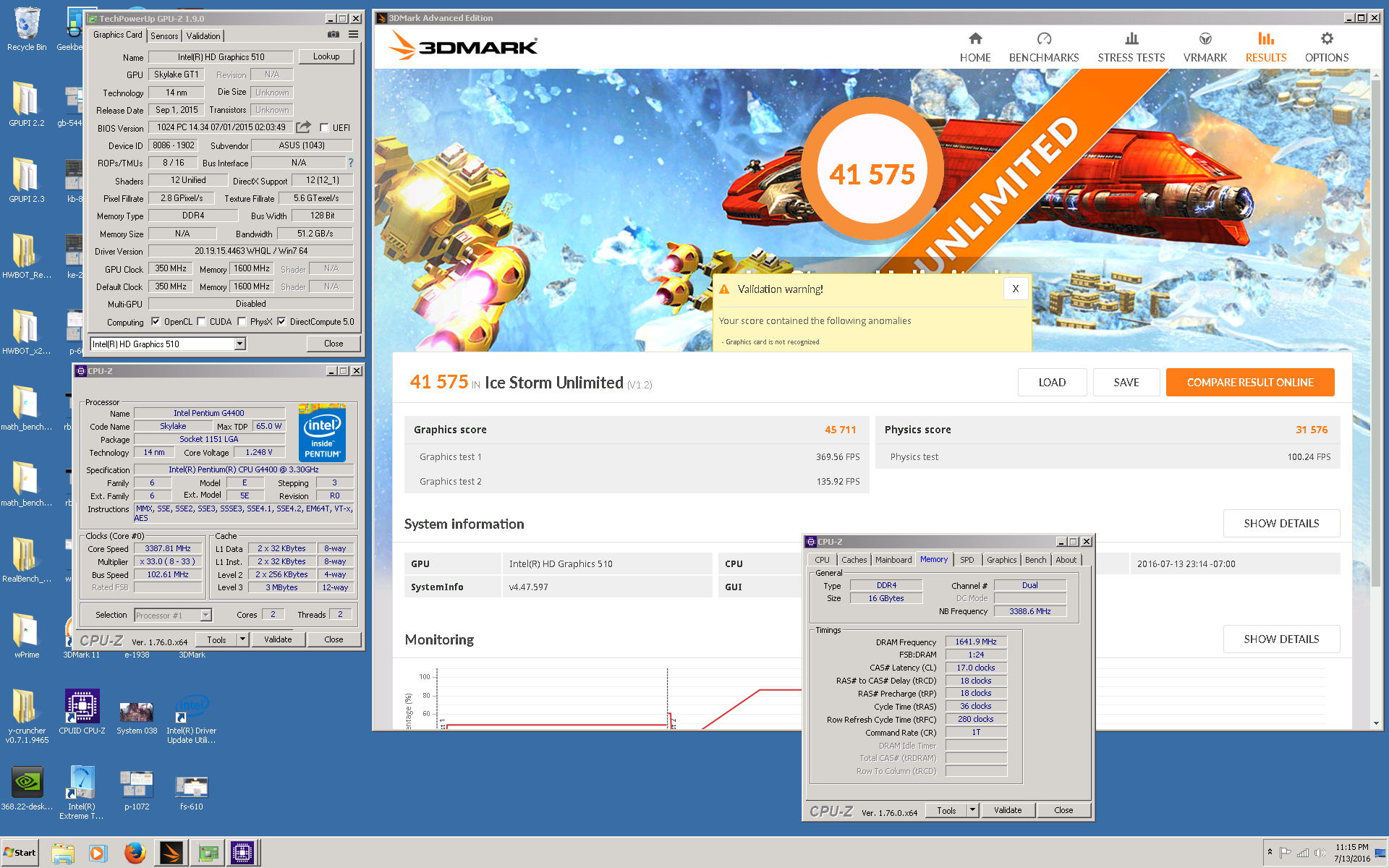Toggle OpenCL checkbox in GPU-Z
The width and height of the screenshot is (1389, 868).
[155, 321]
